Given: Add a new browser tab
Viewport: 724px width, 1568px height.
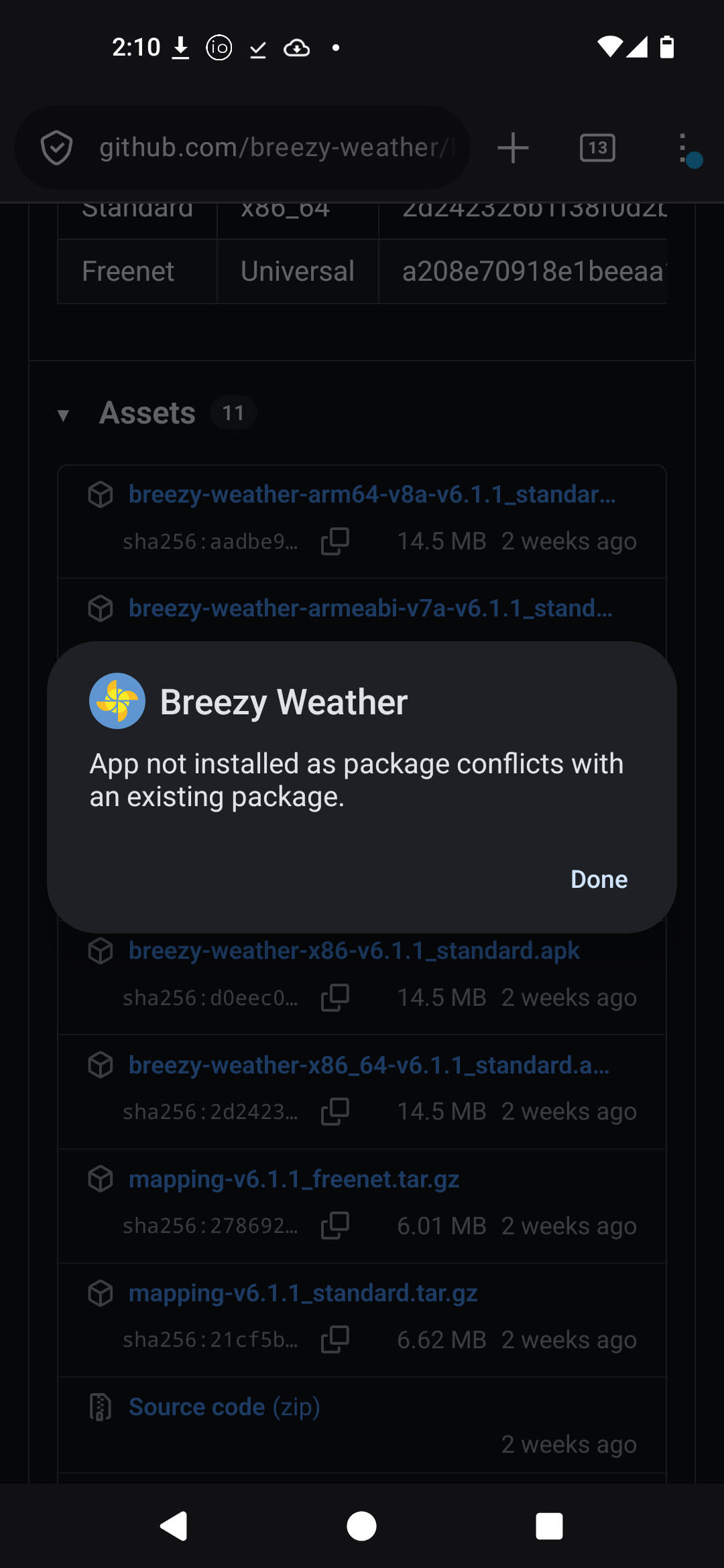Looking at the screenshot, I should [513, 148].
